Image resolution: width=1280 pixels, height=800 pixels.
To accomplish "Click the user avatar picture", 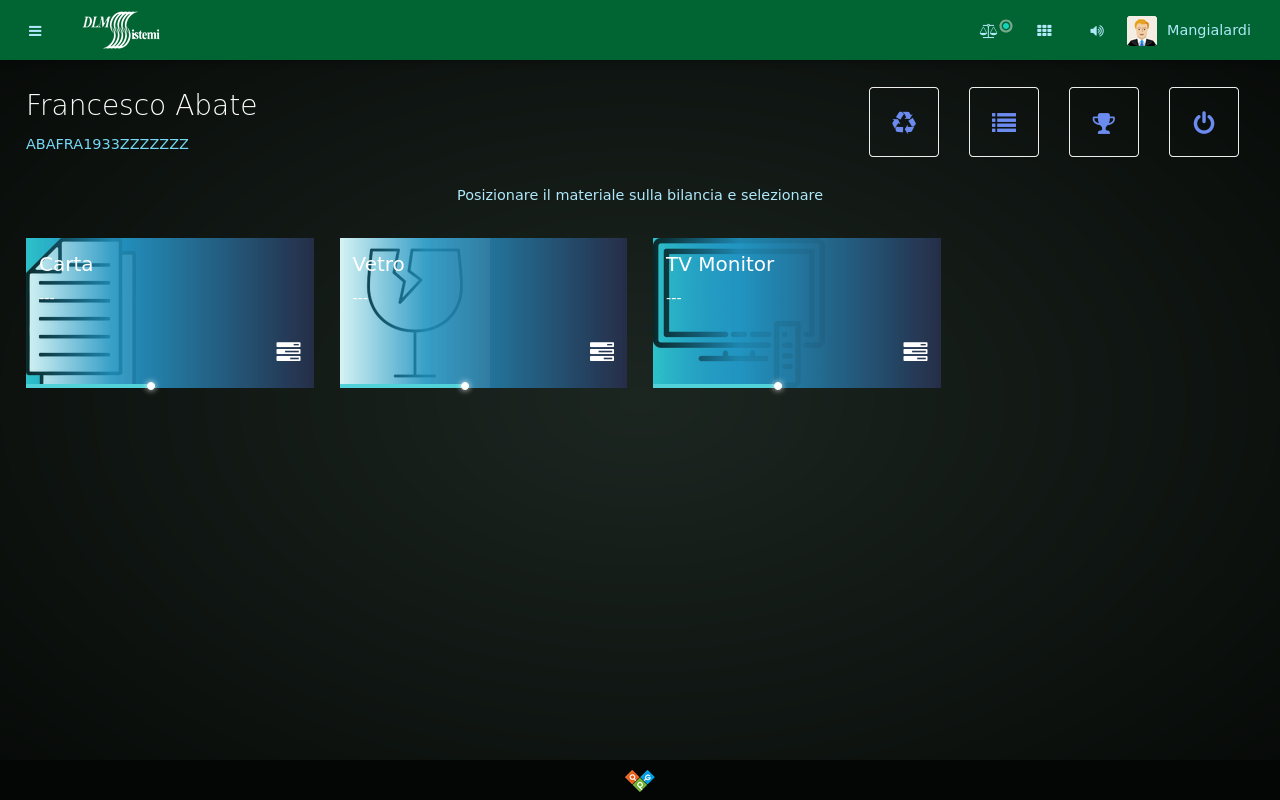I will 1142,31.
